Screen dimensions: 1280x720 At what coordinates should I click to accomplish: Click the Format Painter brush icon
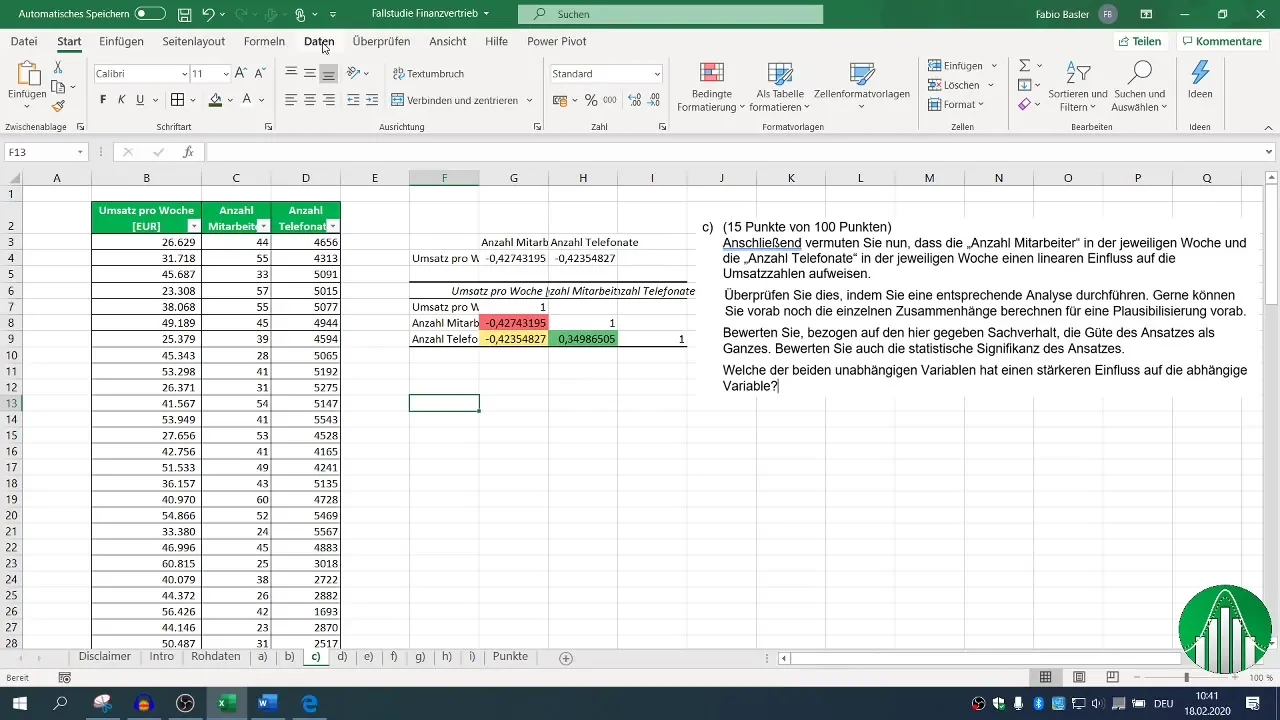click(58, 106)
